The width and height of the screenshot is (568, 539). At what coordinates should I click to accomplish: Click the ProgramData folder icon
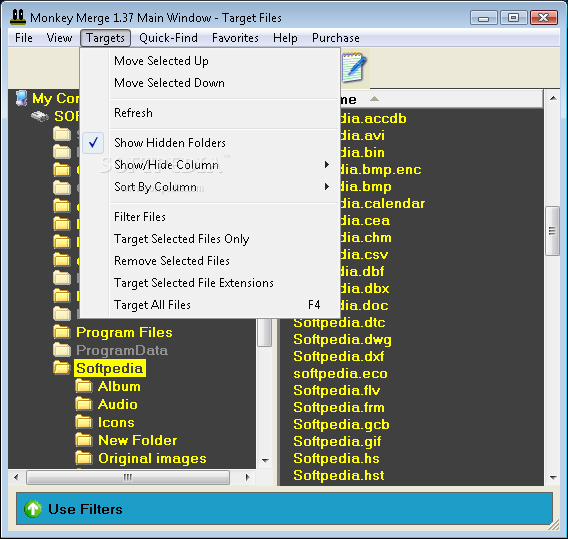pos(62,350)
